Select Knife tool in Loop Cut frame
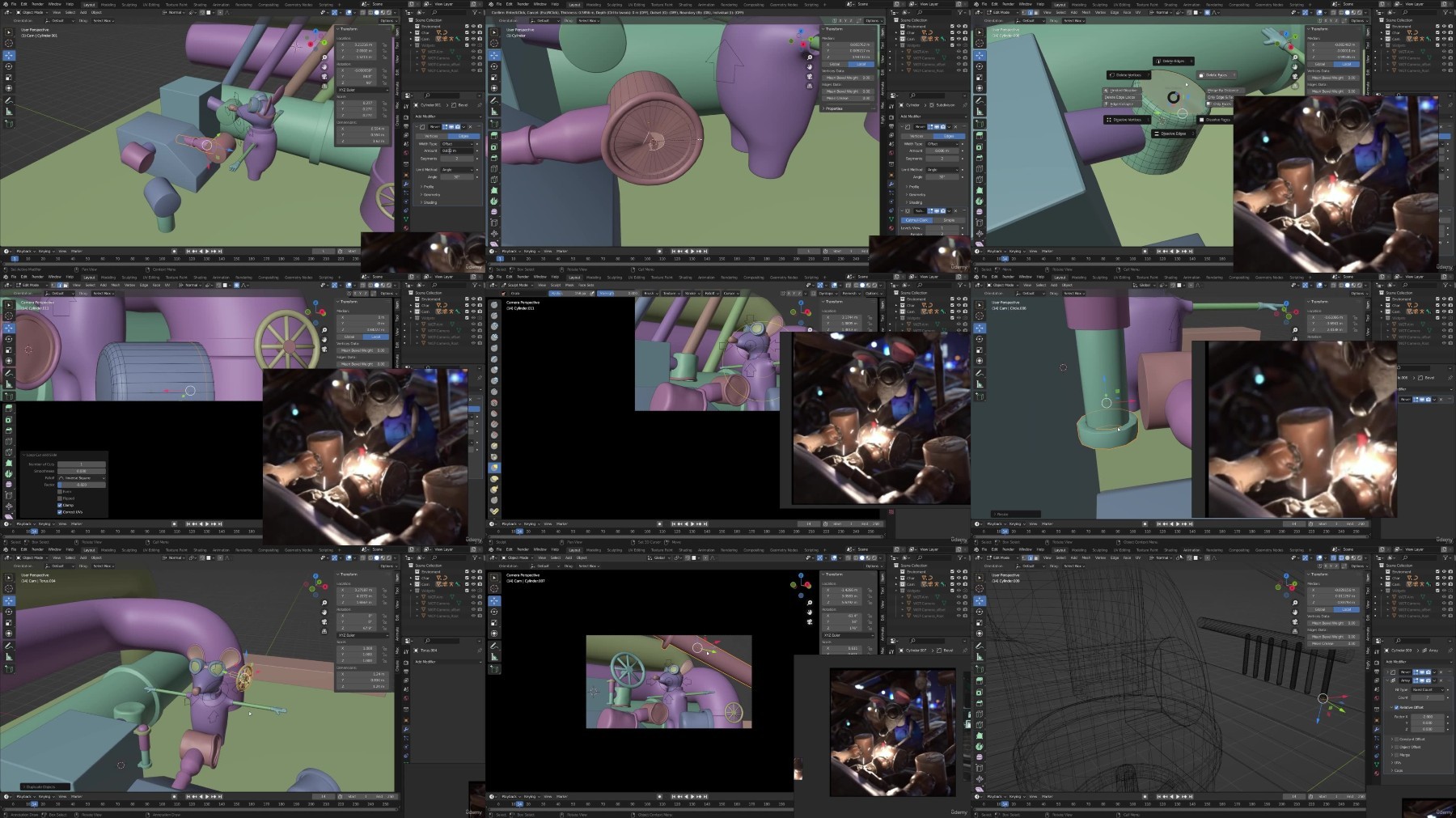Screen dimensions: 1456x818 tap(9, 452)
